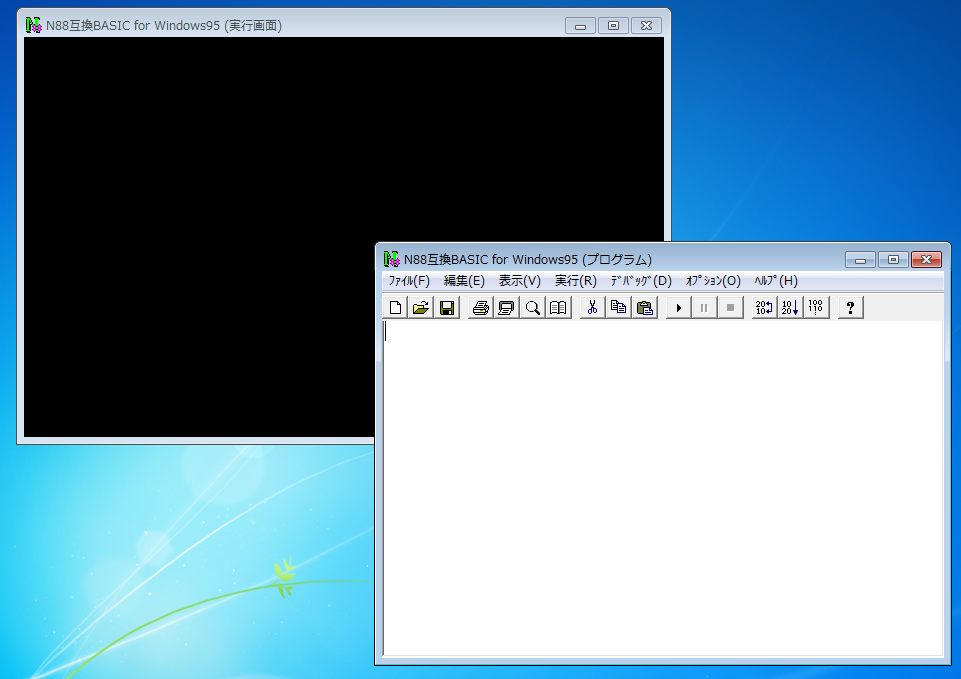Copy selection with copy icon
Viewport: 961px width, 679px height.
[618, 308]
